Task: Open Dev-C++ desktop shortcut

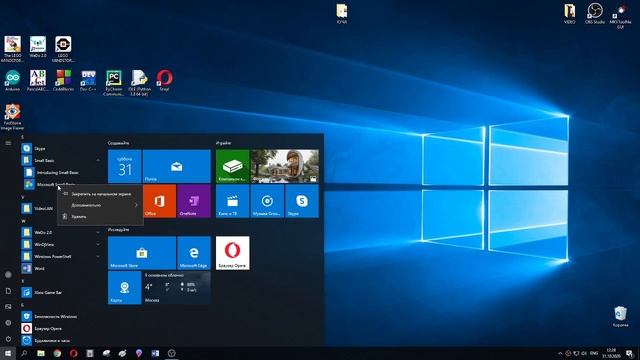Action: (x=88, y=80)
